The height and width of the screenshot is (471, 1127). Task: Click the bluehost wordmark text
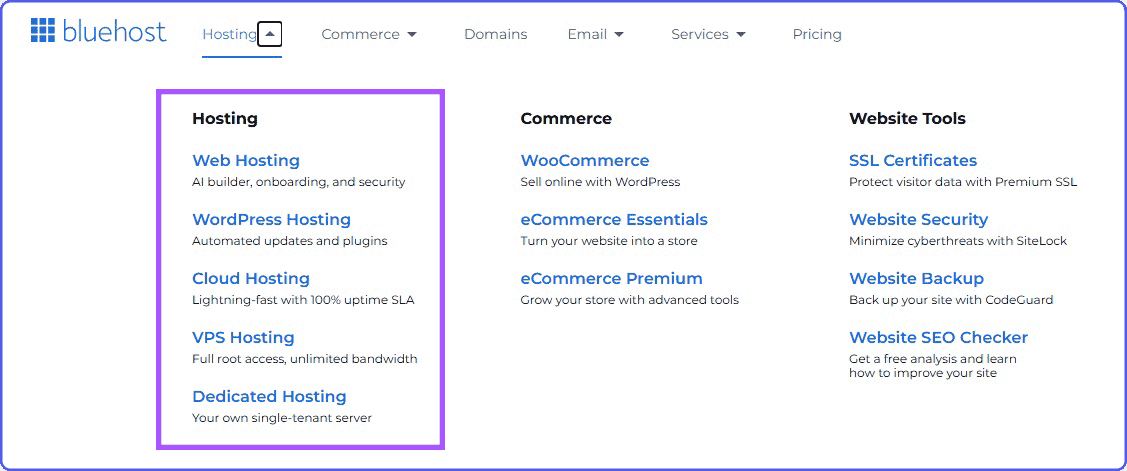(x=114, y=31)
